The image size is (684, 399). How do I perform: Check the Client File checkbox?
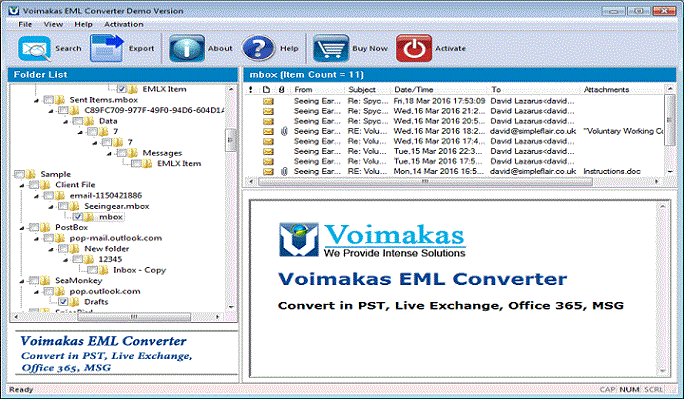pyautogui.click(x=34, y=185)
